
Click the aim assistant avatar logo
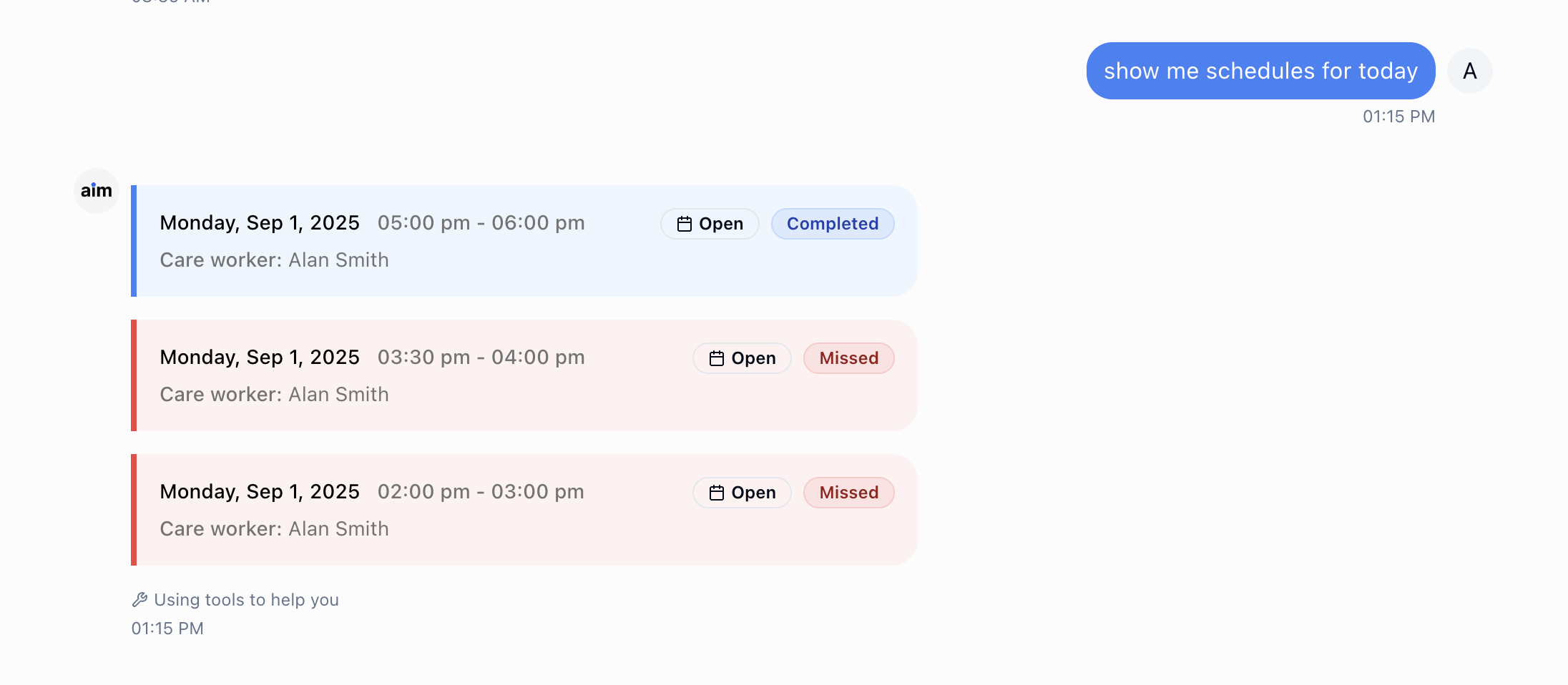point(97,191)
